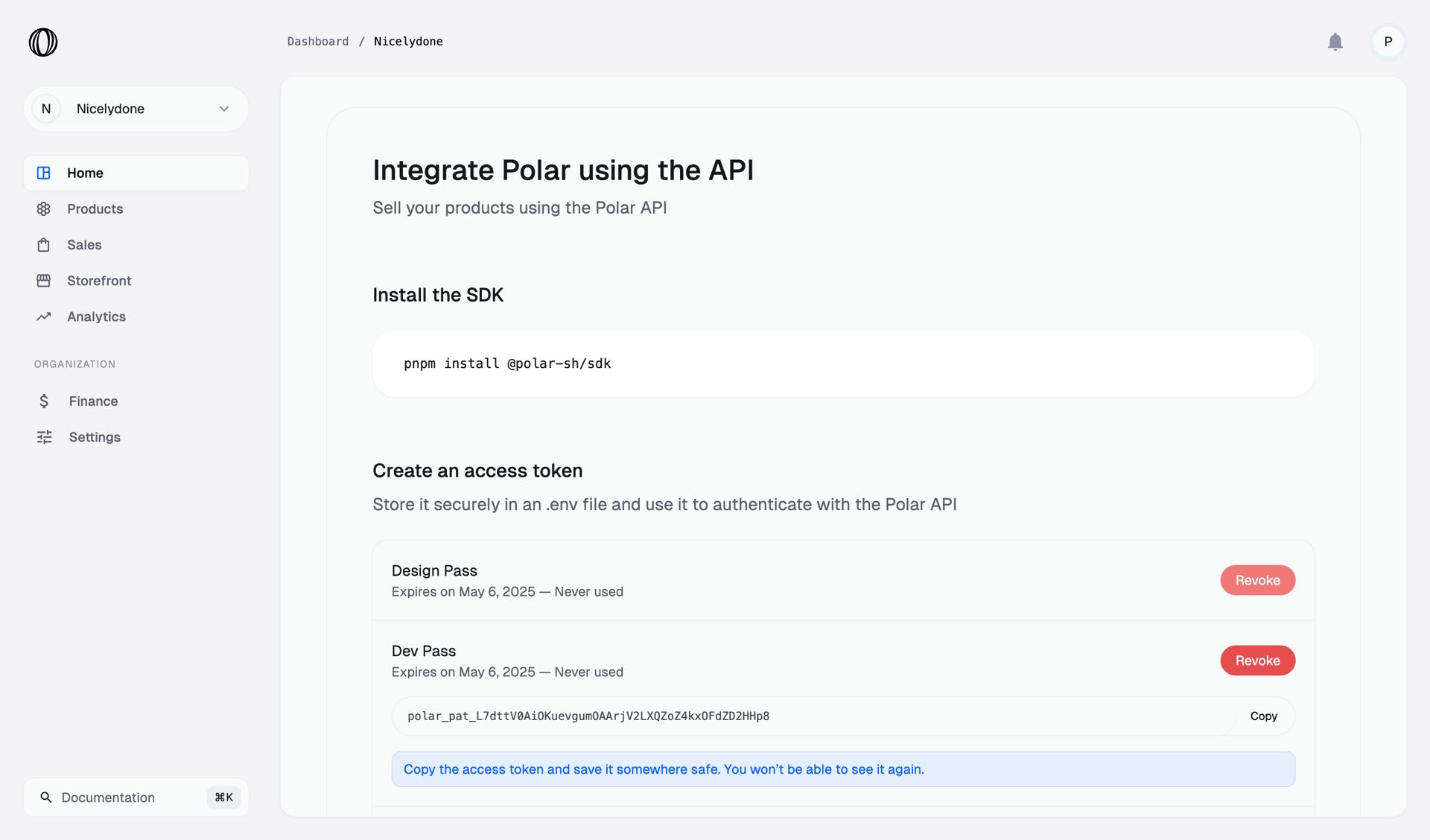Switch to the Settings section
The image size is (1430, 840).
click(94, 437)
